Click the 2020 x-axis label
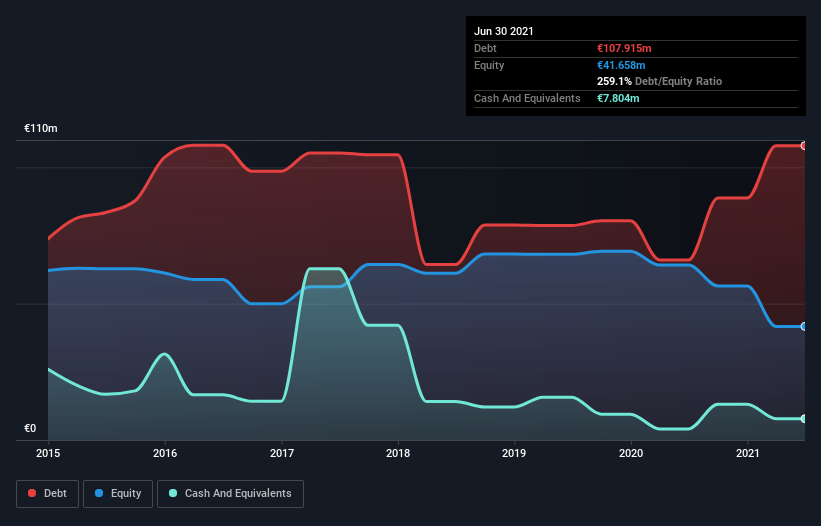821x526 pixels. click(x=631, y=453)
